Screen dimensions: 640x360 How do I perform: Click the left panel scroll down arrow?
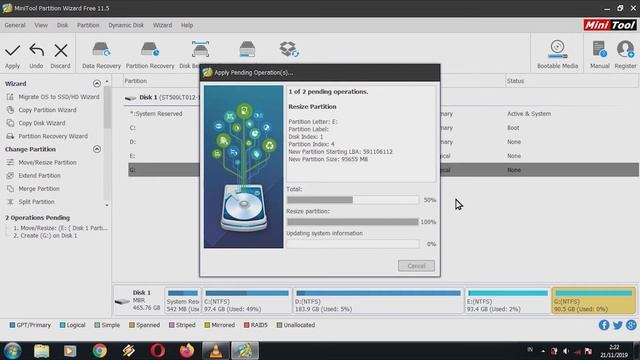(x=107, y=205)
